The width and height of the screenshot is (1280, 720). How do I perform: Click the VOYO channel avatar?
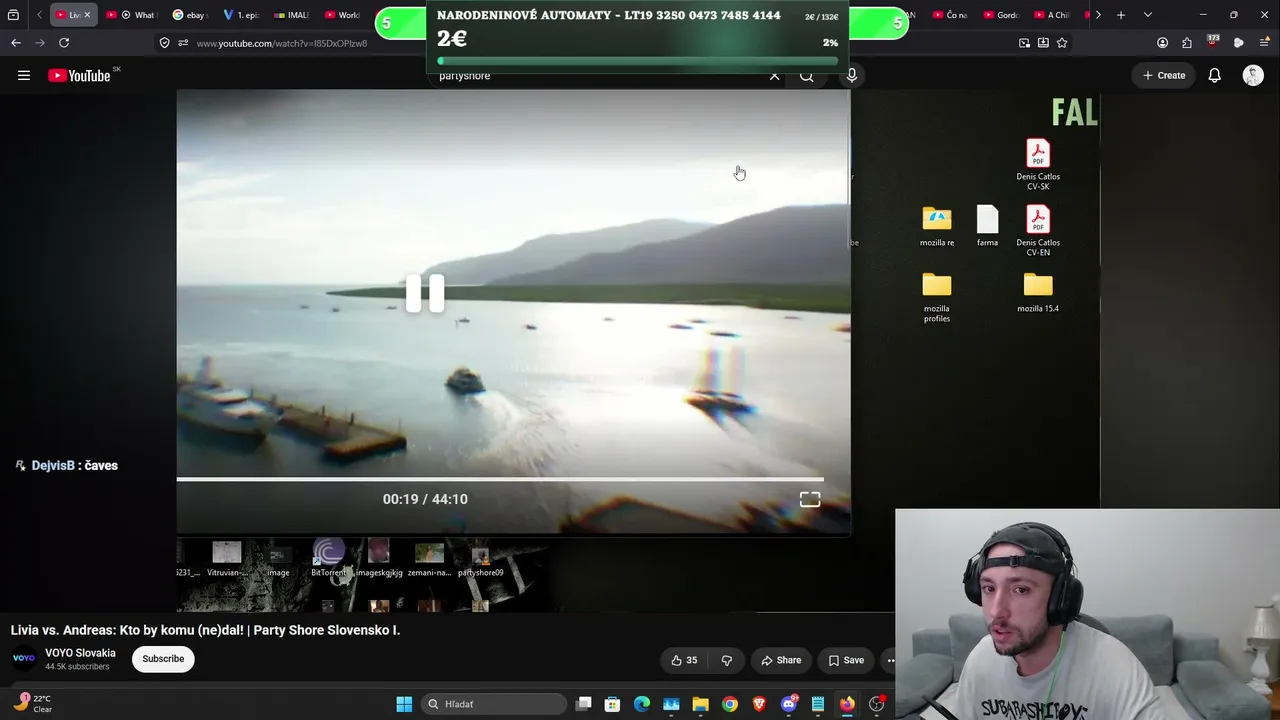coord(24,659)
